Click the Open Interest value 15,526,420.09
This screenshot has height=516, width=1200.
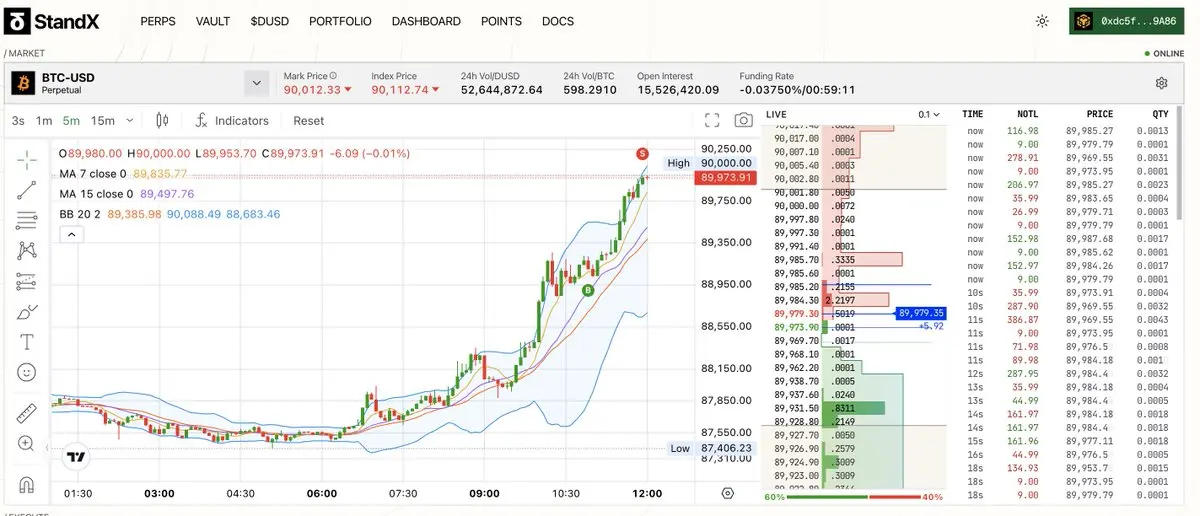[678, 90]
